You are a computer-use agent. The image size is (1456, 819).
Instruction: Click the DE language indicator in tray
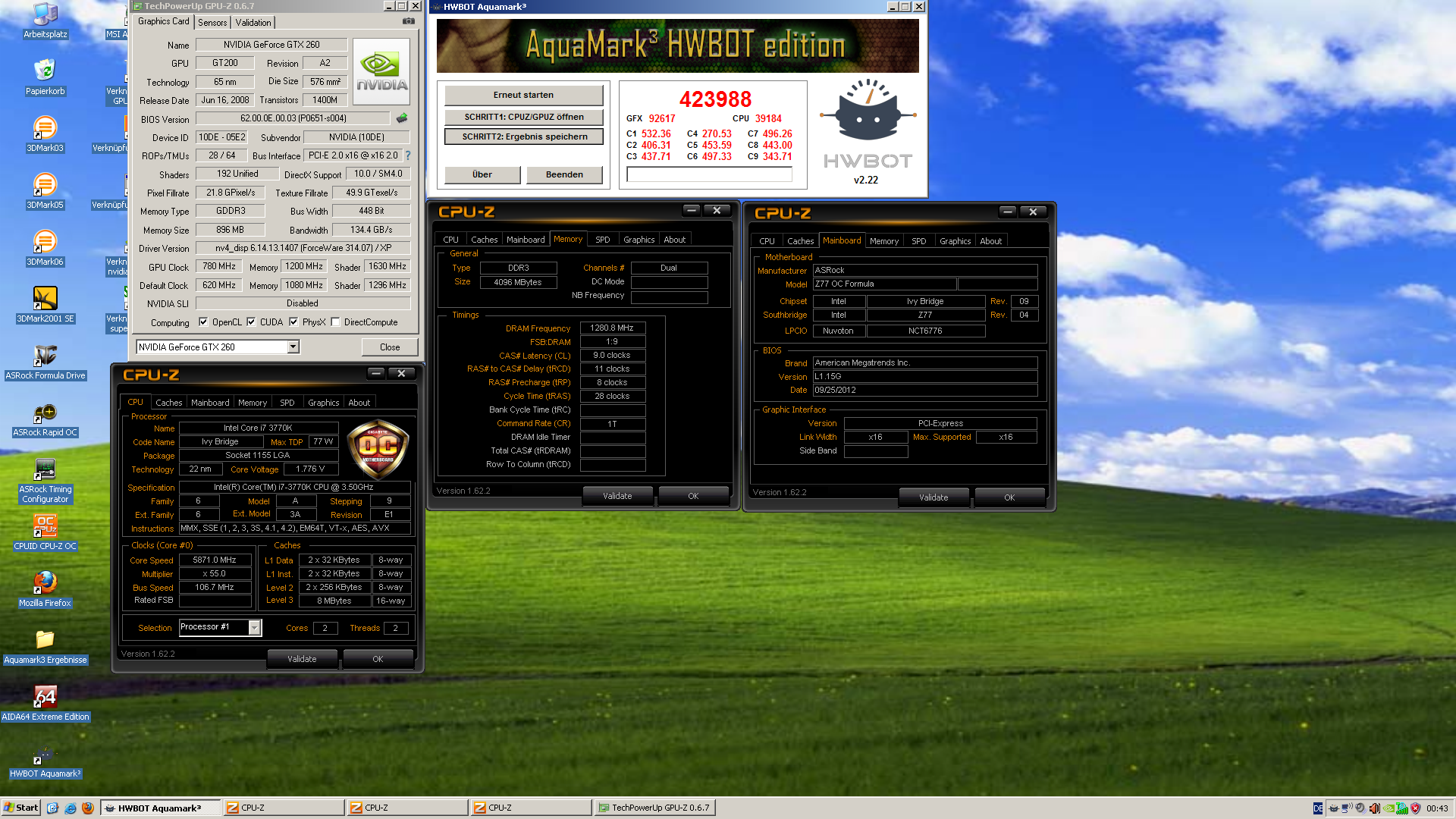coord(1318,808)
